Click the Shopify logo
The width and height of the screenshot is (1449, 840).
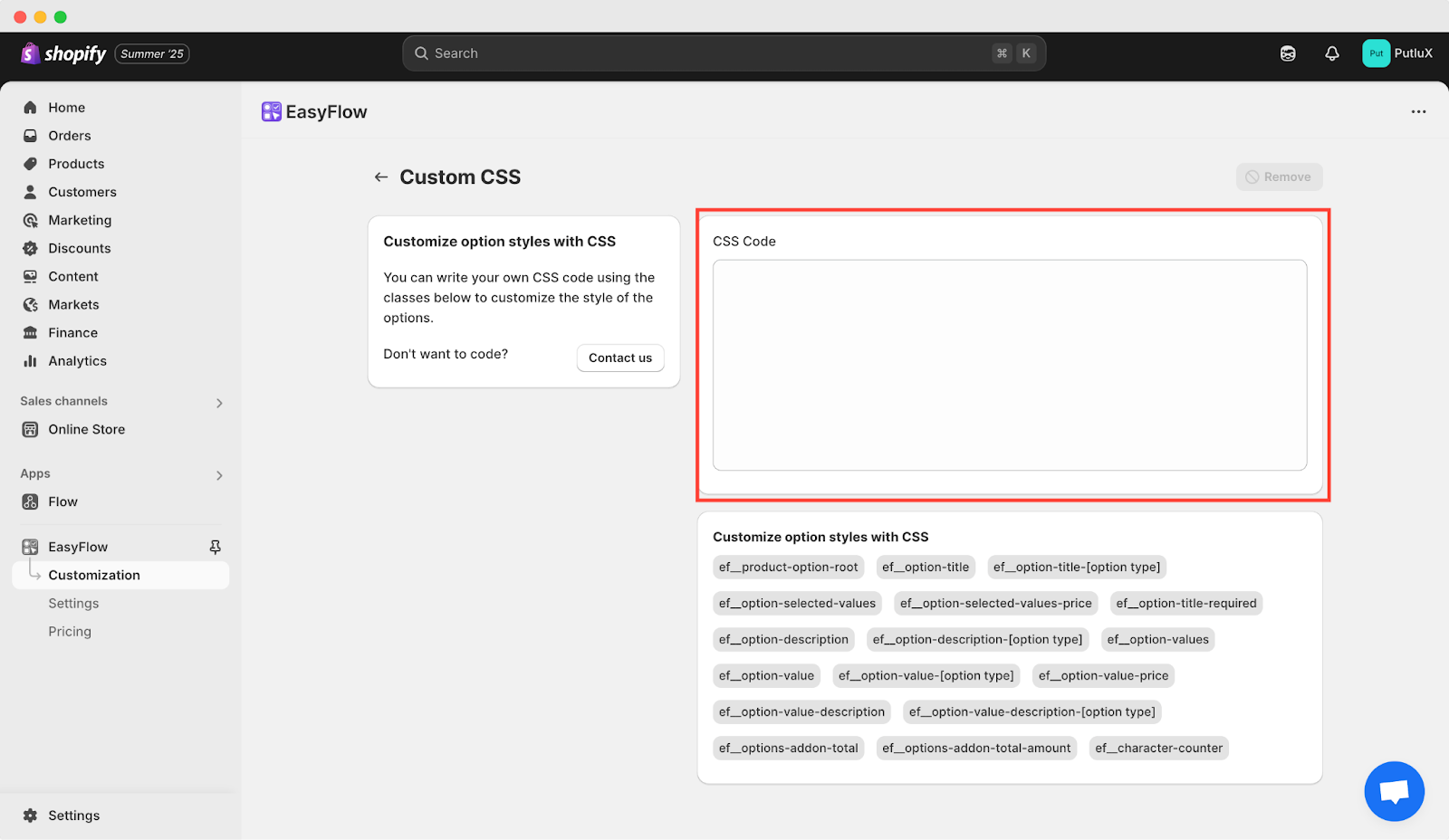(x=63, y=53)
